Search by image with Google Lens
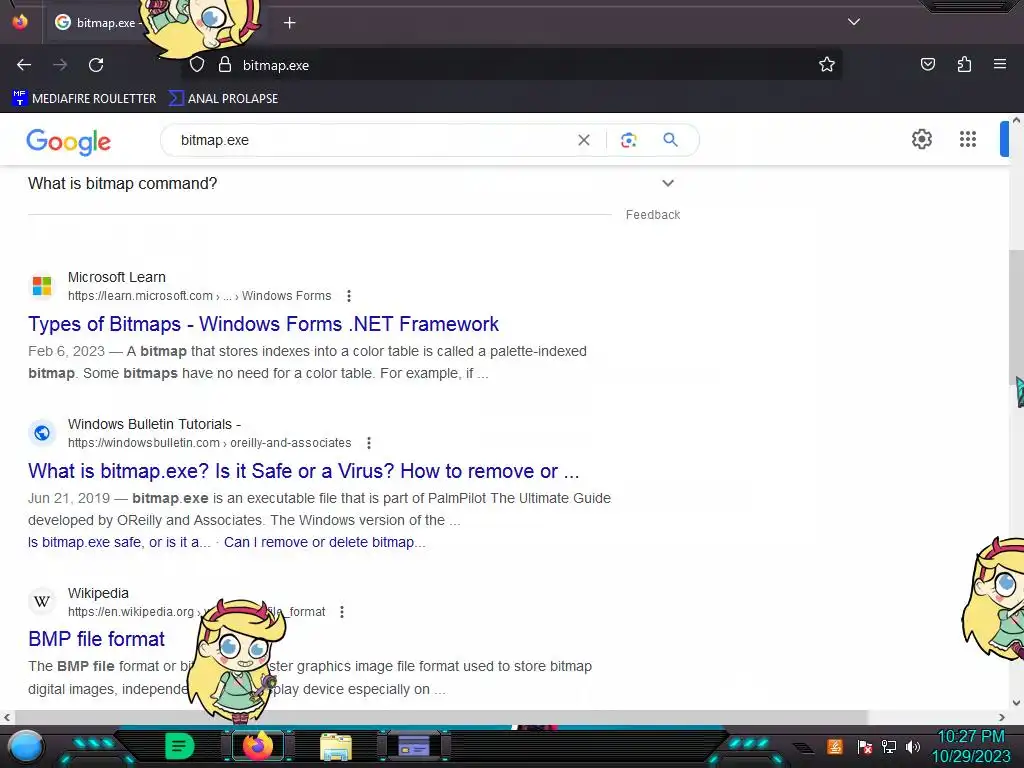The width and height of the screenshot is (1024, 768). click(x=628, y=140)
